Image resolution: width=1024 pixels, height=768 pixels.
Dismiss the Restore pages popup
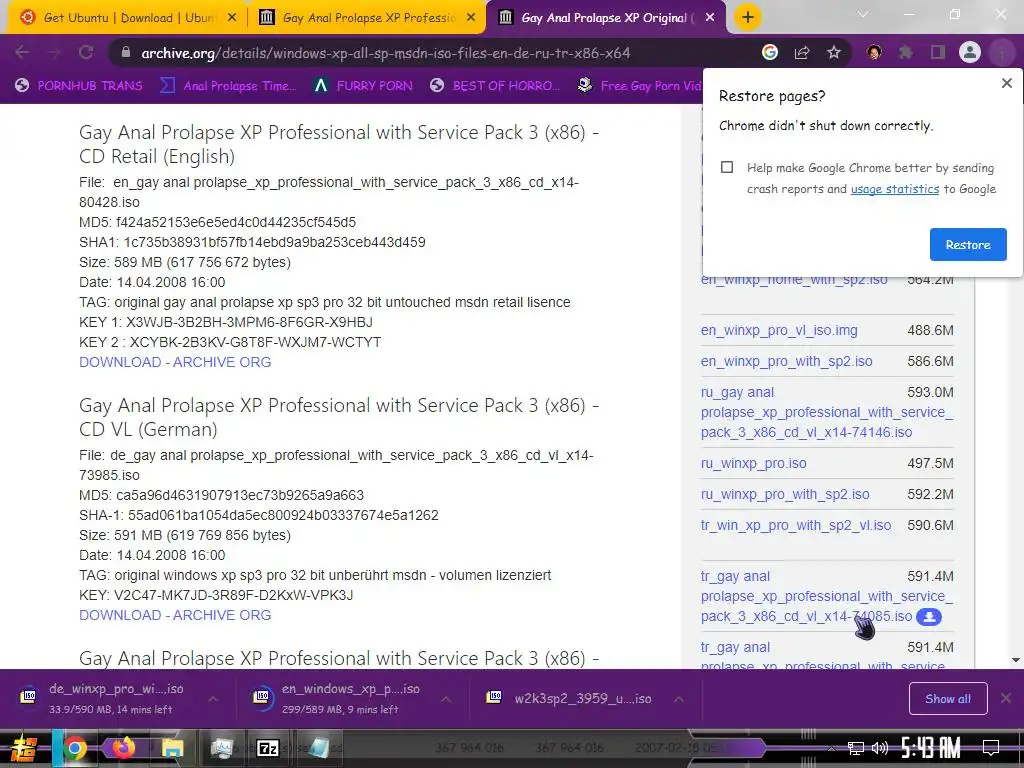pos(1006,83)
